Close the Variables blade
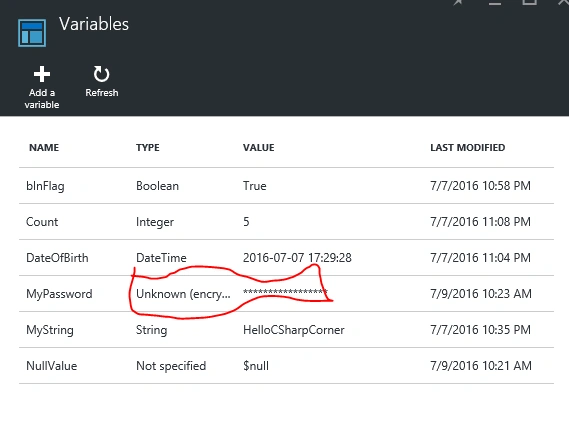Viewport: 569px width, 424px height. pyautogui.click(x=563, y=2)
